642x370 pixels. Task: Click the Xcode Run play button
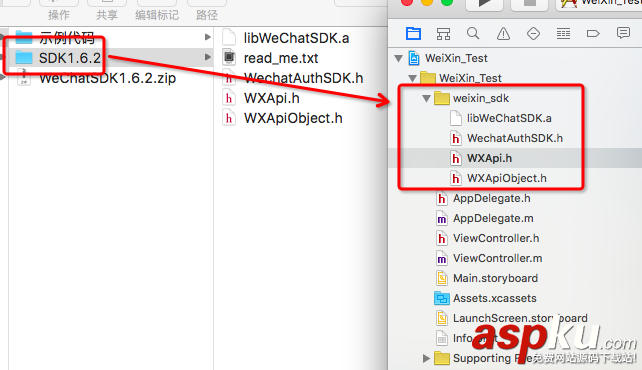(x=485, y=3)
